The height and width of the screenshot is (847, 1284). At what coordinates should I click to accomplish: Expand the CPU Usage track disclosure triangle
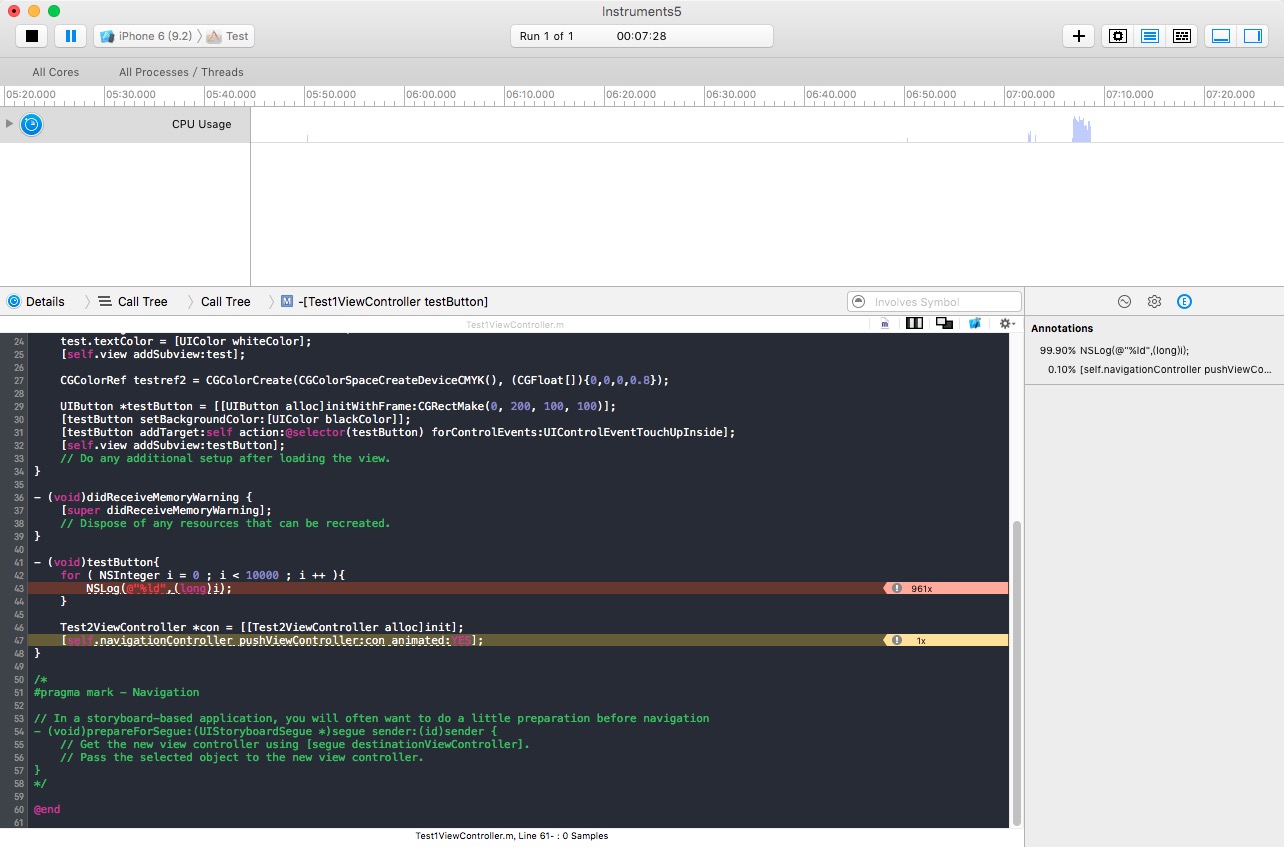[x=10, y=124]
